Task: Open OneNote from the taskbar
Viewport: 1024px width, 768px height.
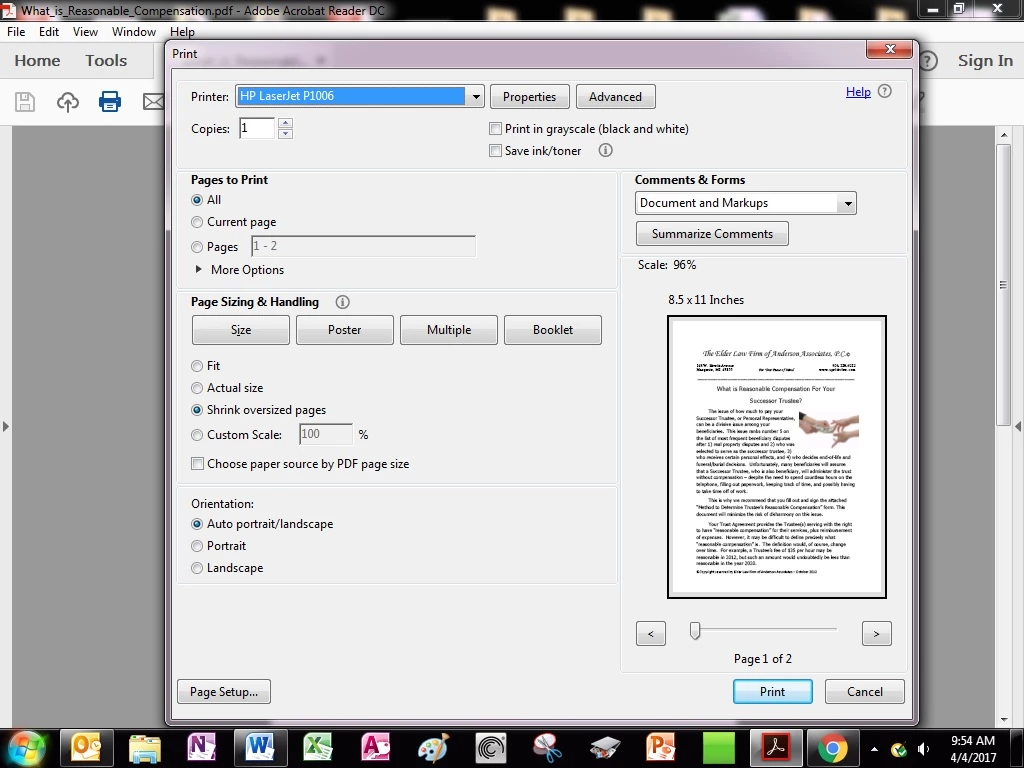Action: (202, 747)
